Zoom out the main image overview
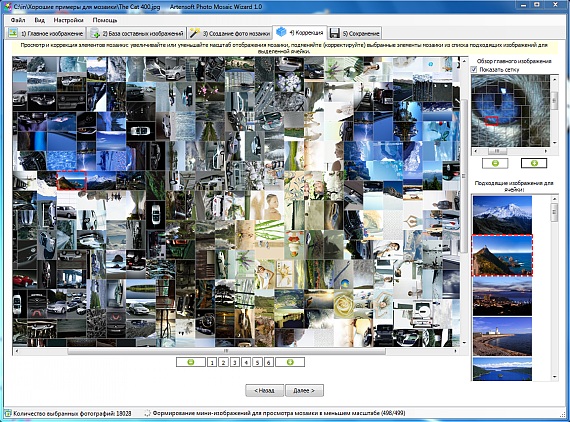Image resolution: width=570 pixels, height=422 pixels. click(495, 163)
